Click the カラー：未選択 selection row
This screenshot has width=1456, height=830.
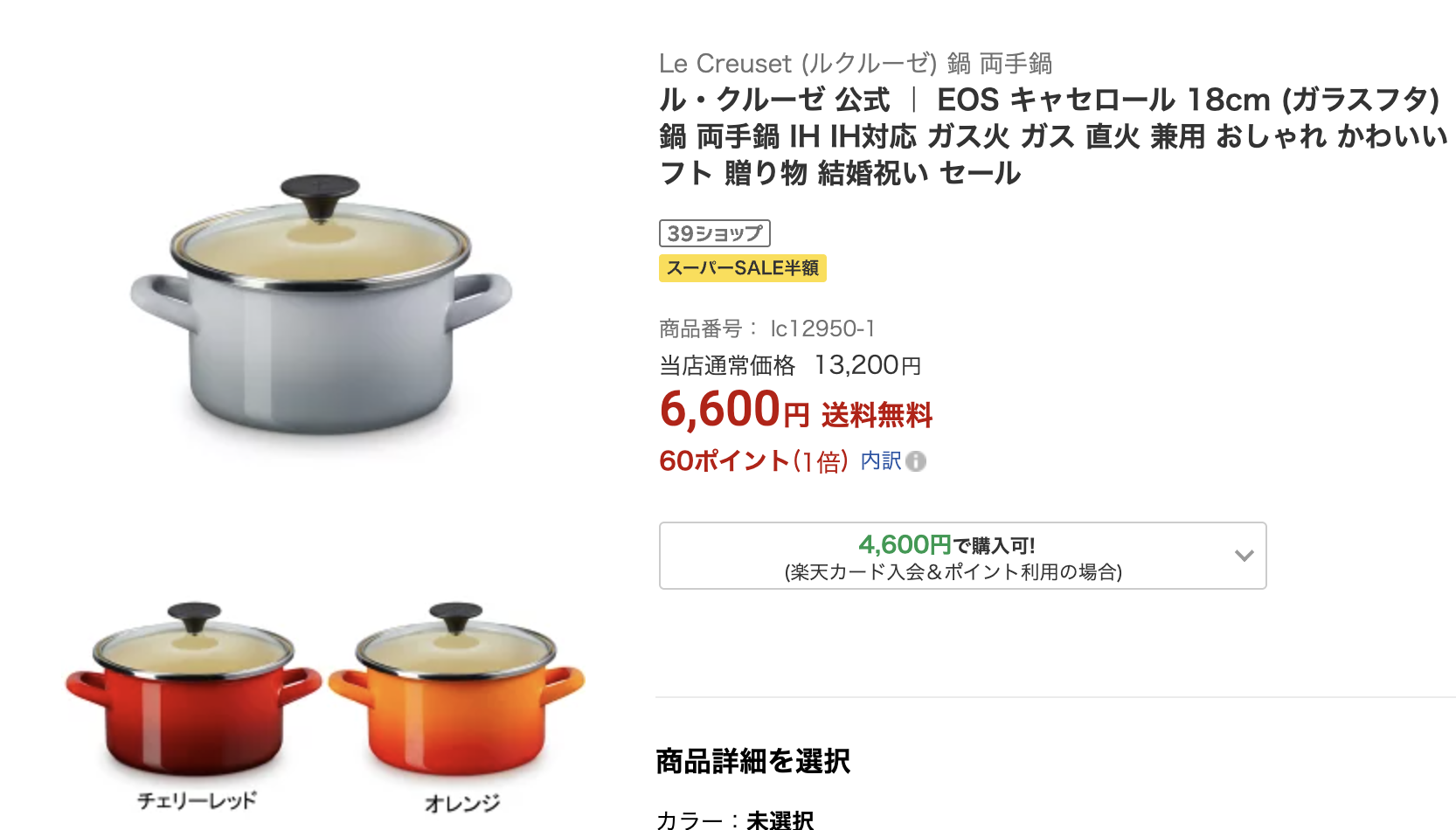click(735, 820)
